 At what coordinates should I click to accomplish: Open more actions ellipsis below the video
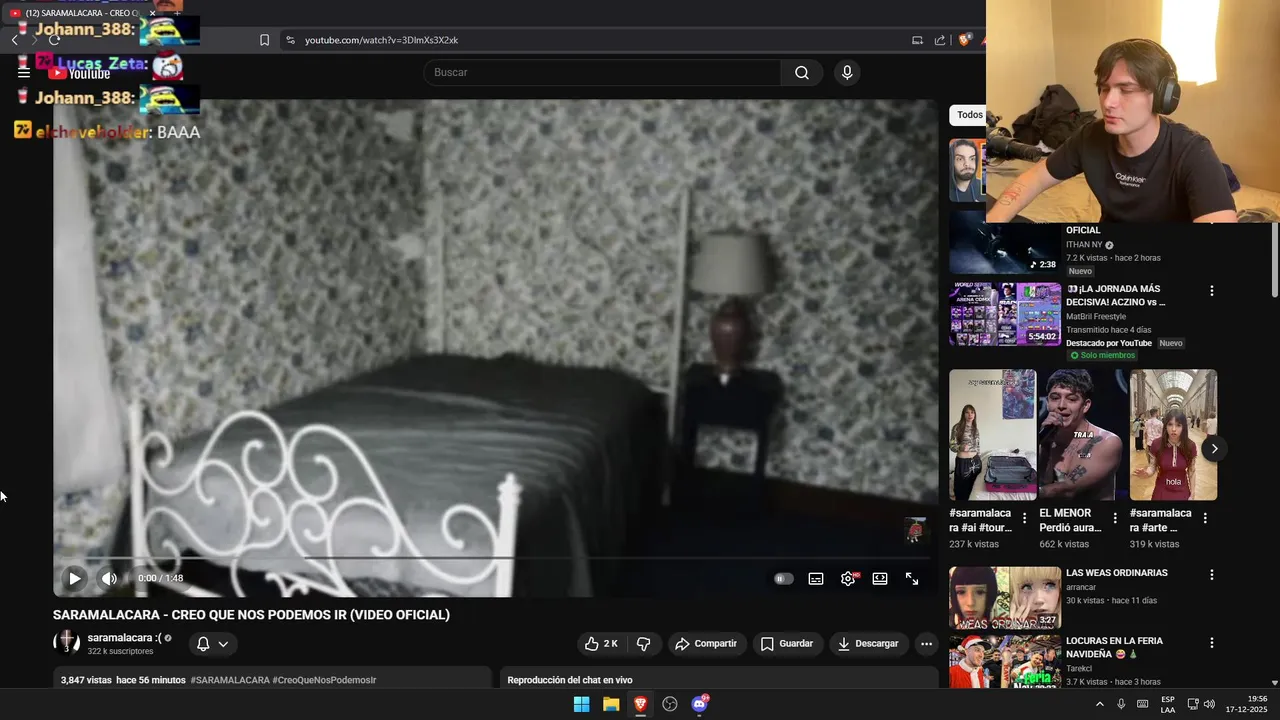point(927,644)
